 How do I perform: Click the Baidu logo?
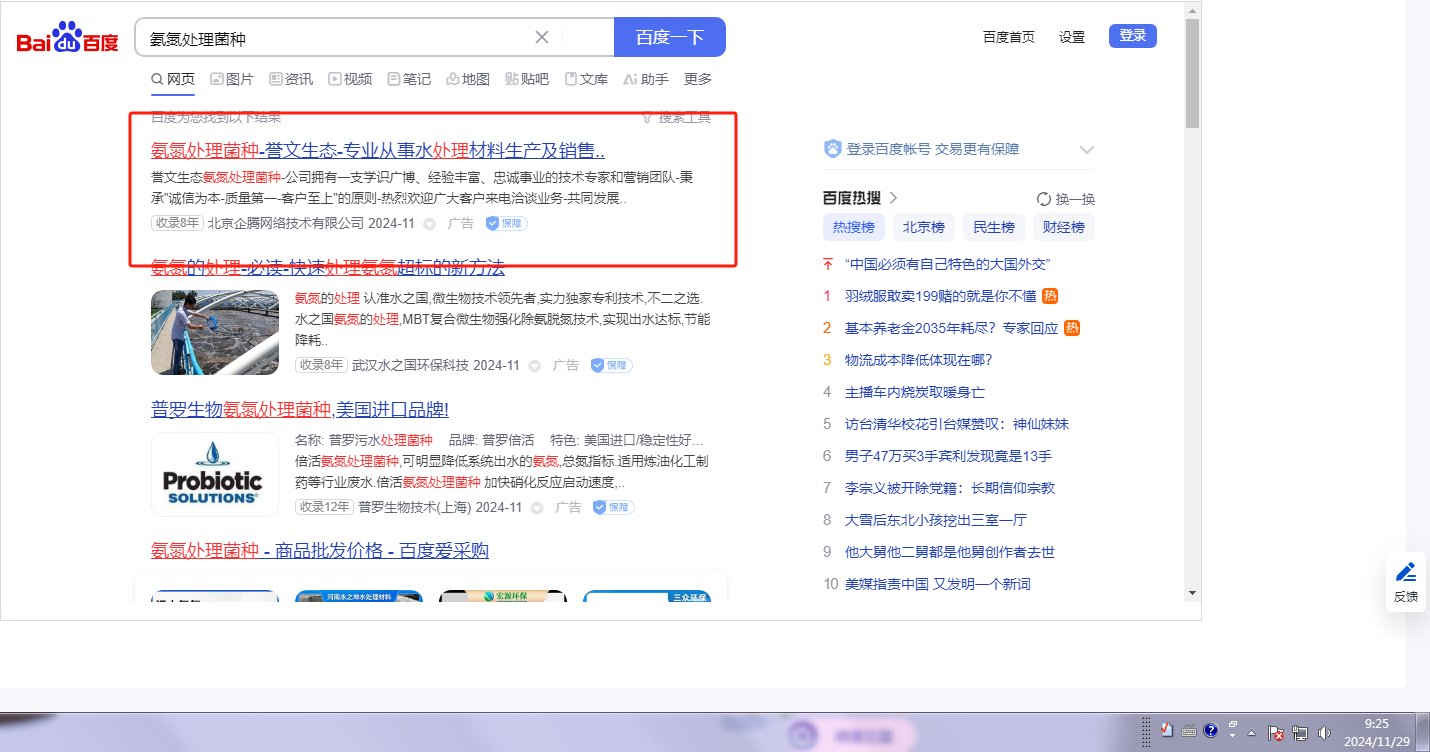[x=67, y=38]
